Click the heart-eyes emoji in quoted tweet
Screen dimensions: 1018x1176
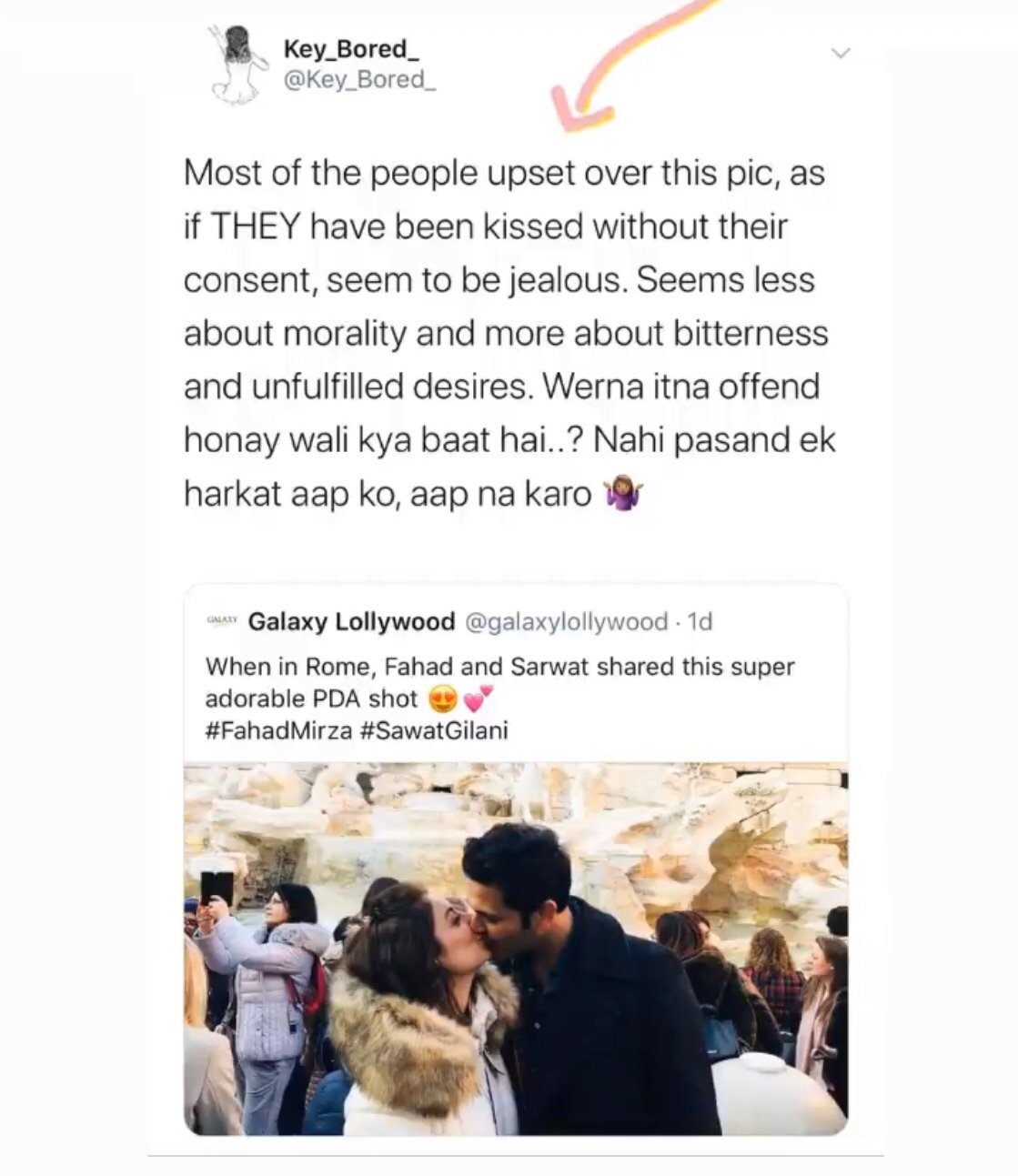441,699
